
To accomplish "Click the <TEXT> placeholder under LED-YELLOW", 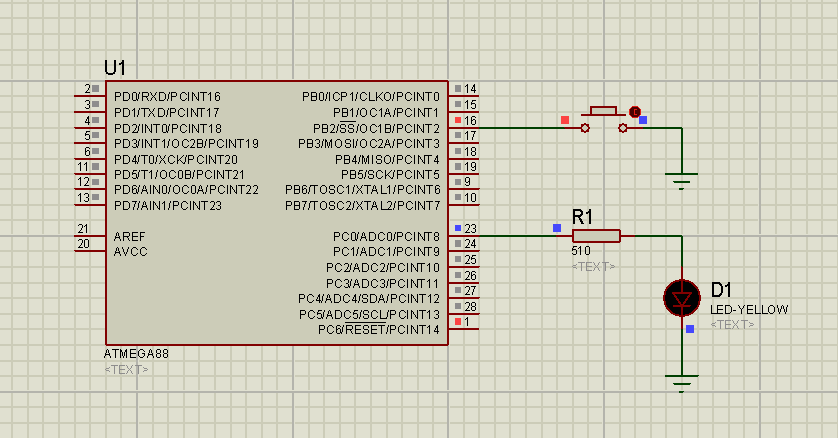I will 732,324.
